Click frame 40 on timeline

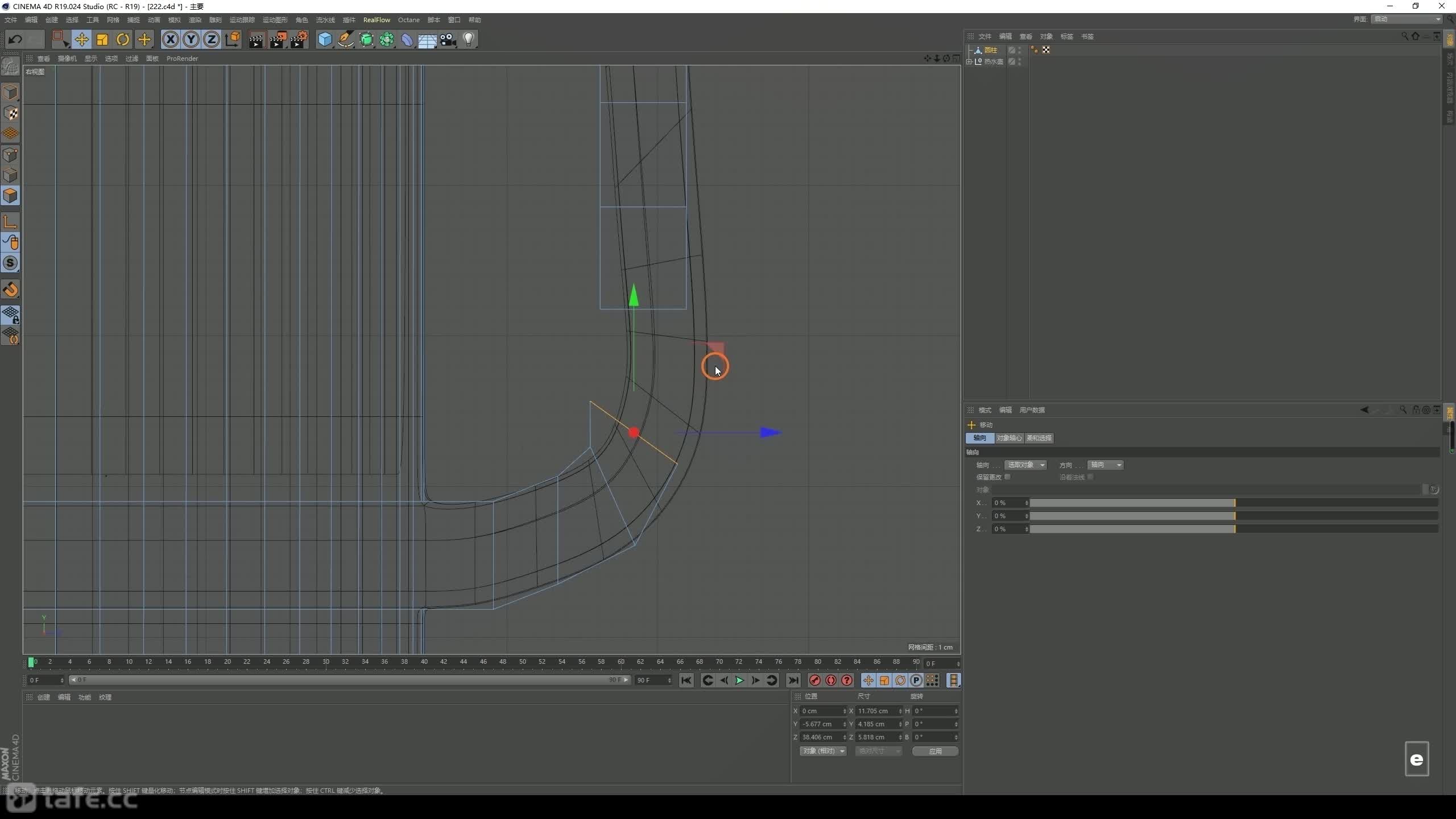pos(424,662)
